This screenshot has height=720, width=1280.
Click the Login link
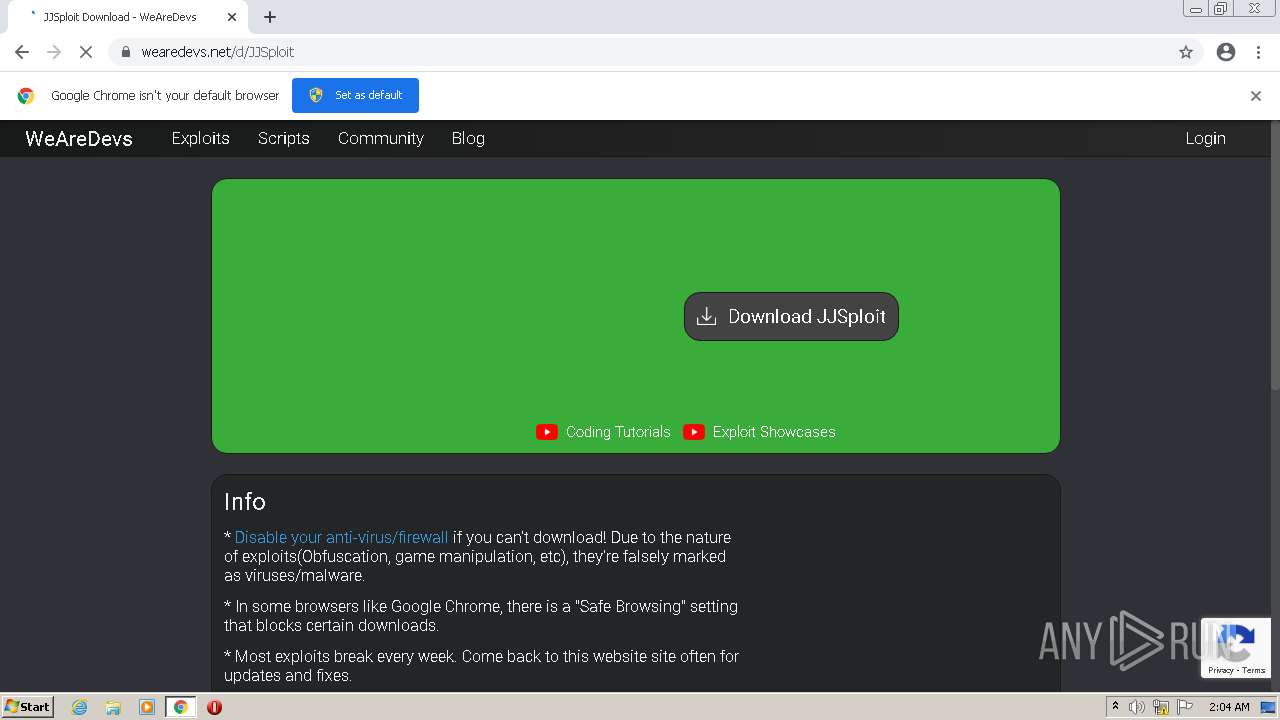point(1205,138)
